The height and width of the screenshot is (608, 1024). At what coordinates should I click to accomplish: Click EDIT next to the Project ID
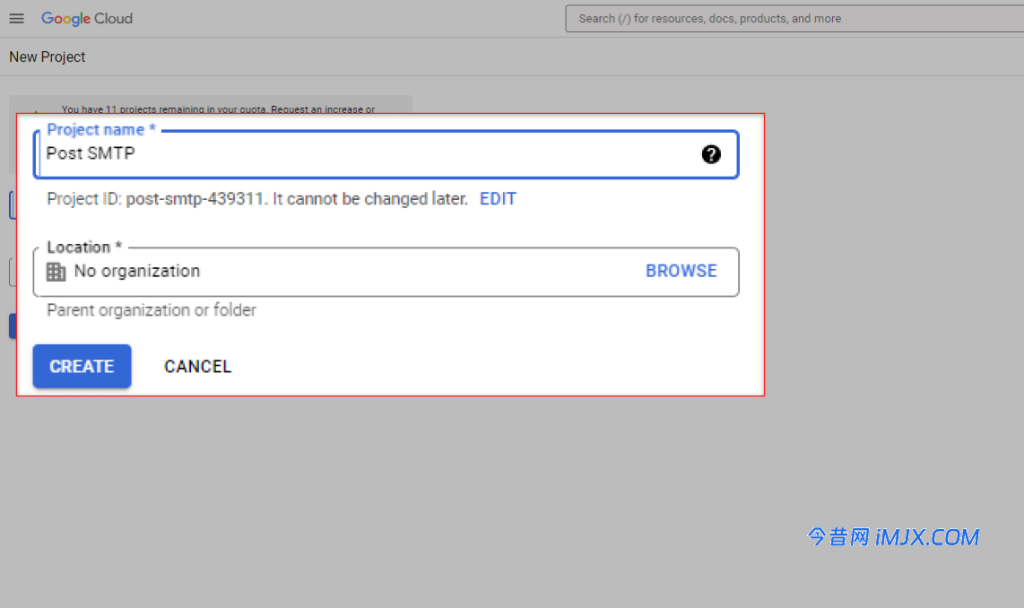[498, 199]
